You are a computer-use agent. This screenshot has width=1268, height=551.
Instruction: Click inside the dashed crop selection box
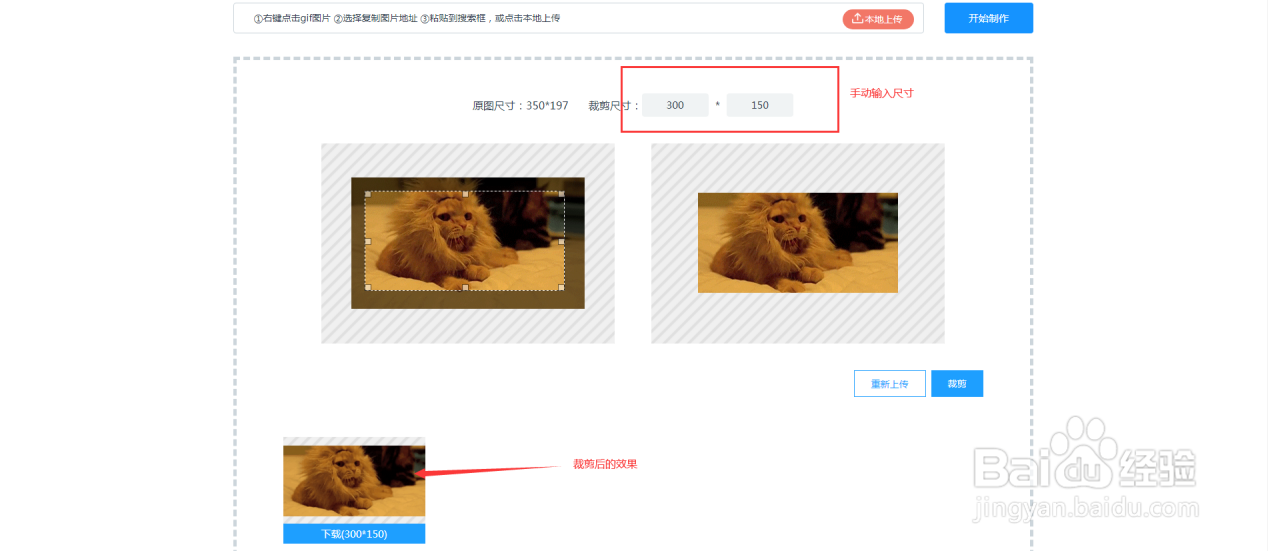(x=465, y=241)
